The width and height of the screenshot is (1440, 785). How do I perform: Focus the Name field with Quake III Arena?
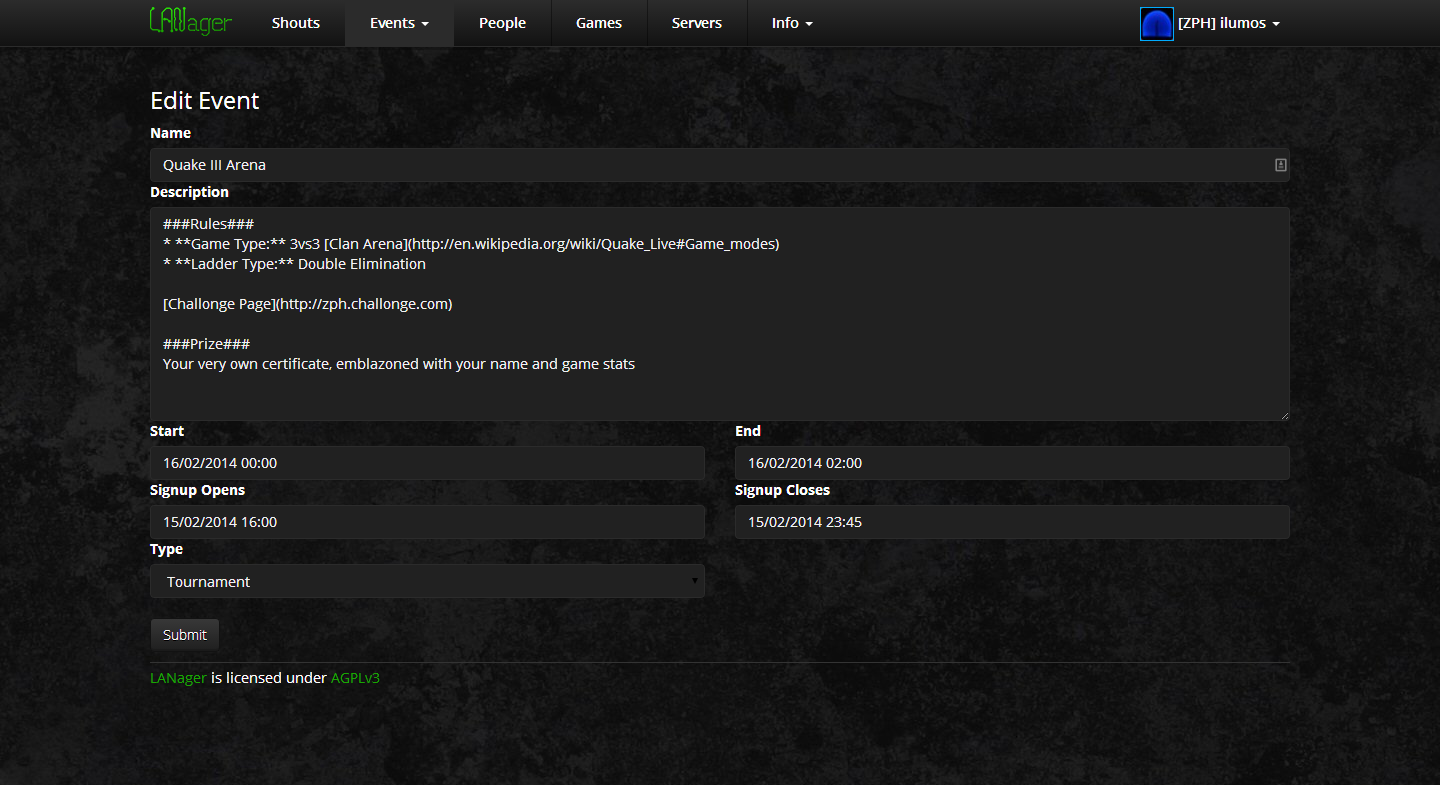click(x=719, y=165)
